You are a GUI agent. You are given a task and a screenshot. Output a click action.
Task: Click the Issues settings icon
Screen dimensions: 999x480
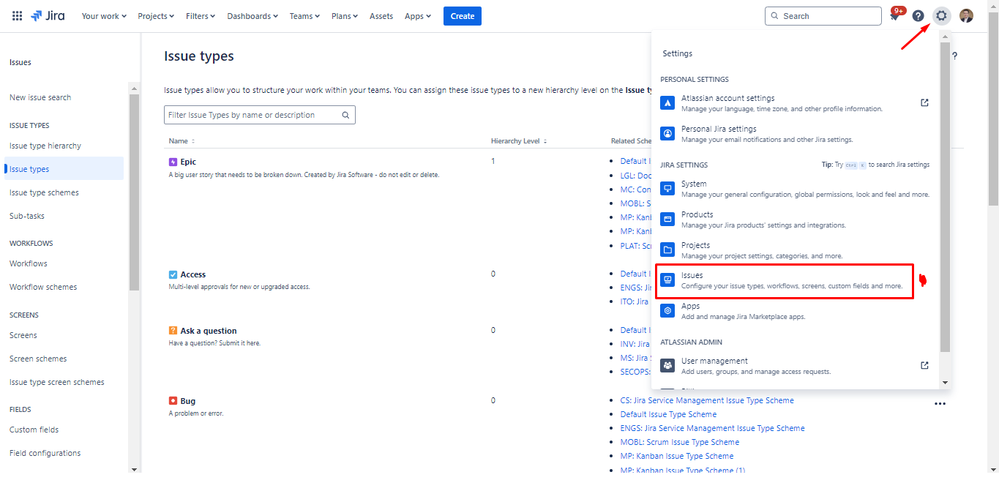pyautogui.click(x=667, y=280)
